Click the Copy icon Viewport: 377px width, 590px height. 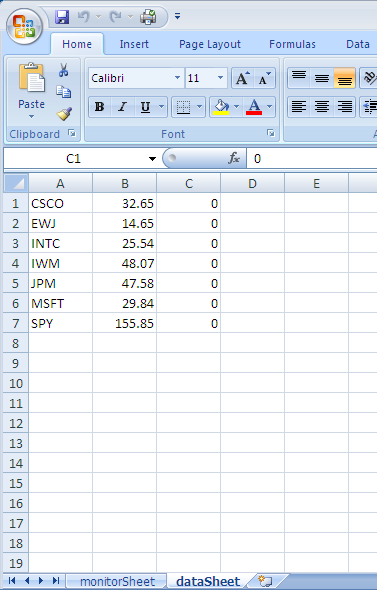64,92
